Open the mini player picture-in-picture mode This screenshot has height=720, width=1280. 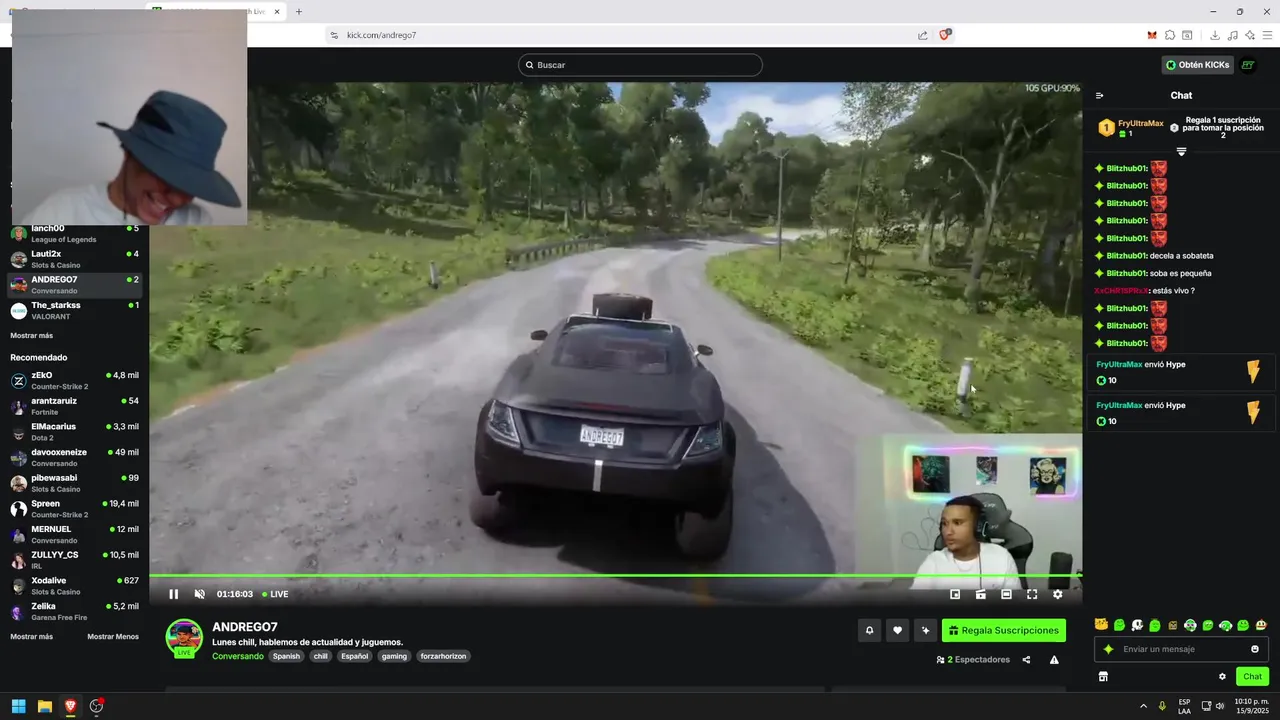tap(955, 594)
